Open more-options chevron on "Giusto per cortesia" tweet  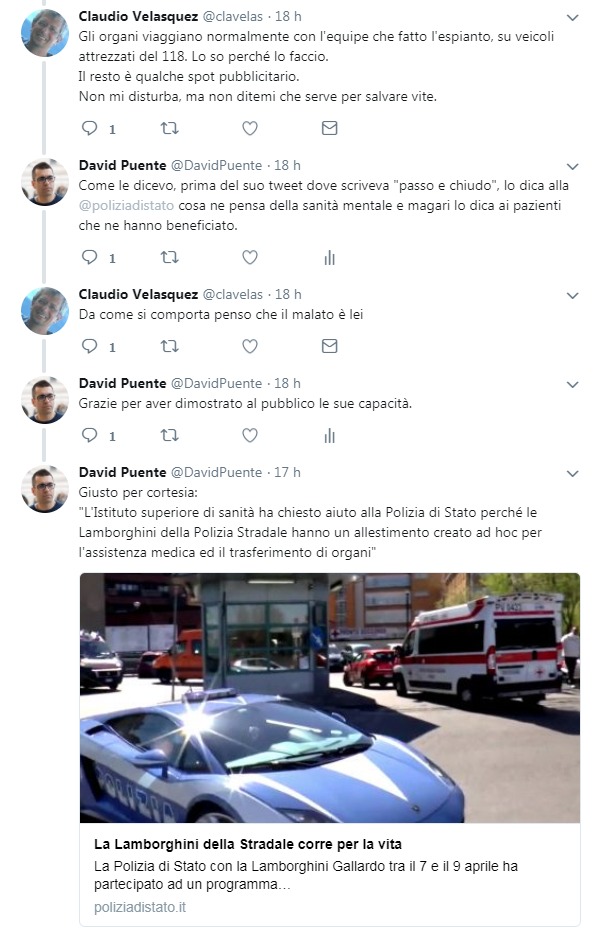tap(572, 474)
